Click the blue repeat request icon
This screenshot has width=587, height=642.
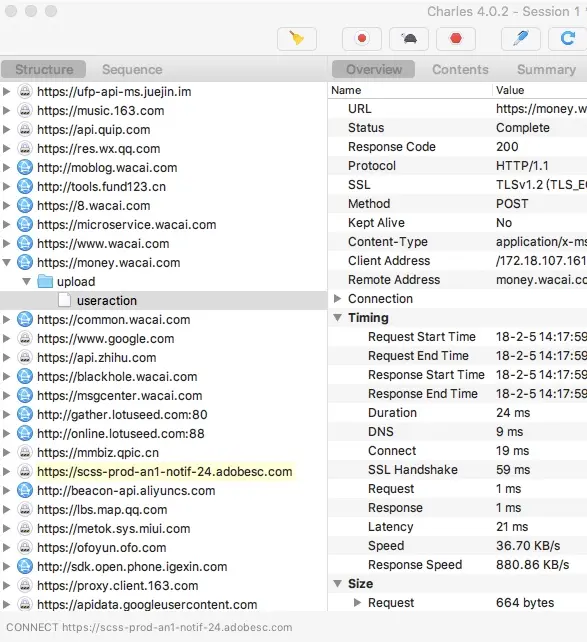click(568, 39)
